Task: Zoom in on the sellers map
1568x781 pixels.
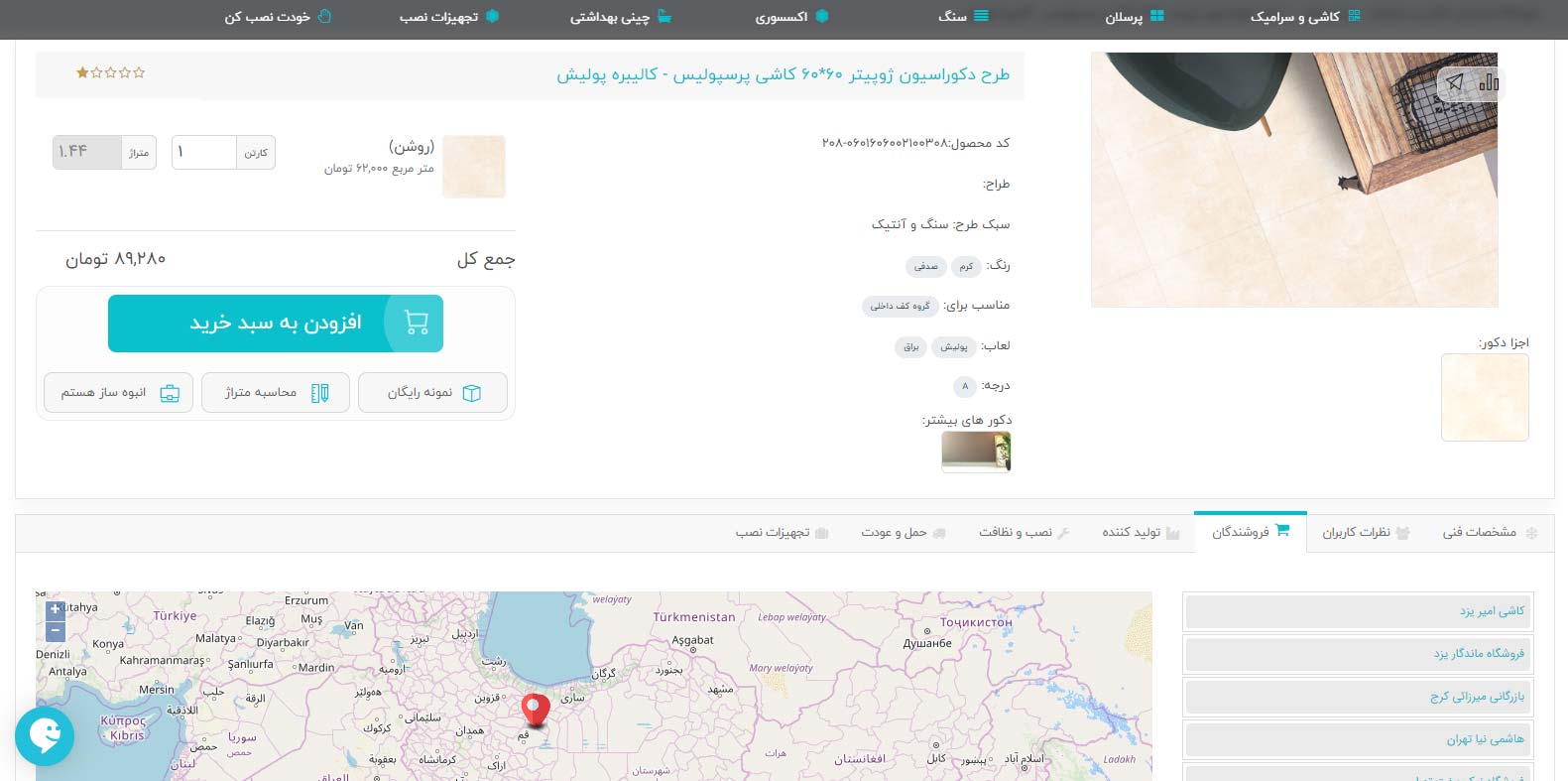Action: (x=56, y=609)
